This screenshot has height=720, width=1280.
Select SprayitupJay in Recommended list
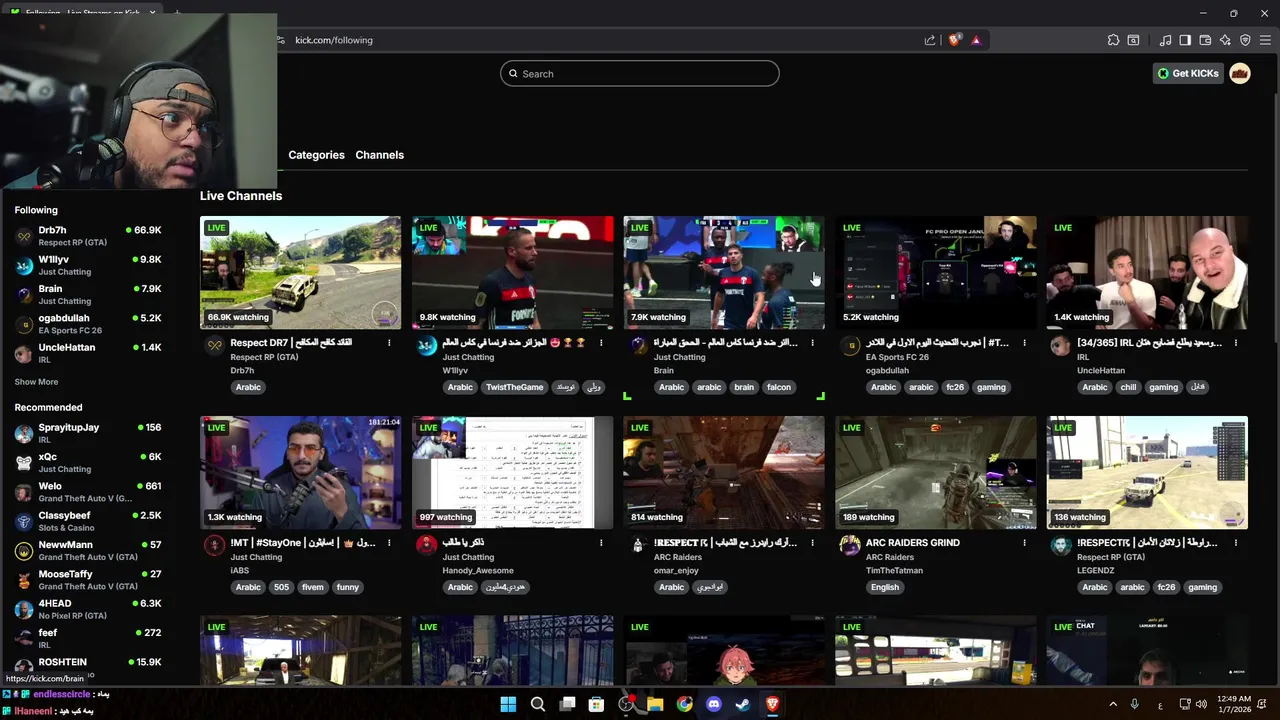tap(88, 433)
